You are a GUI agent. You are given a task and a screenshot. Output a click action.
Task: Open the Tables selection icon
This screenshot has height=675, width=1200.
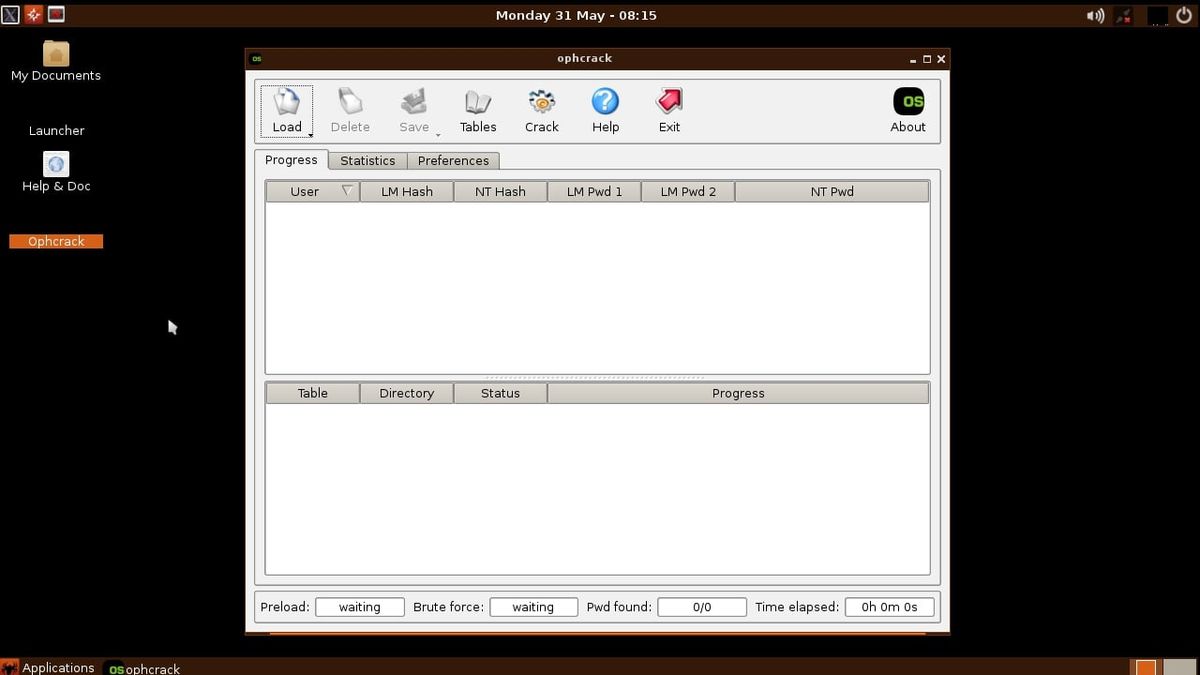click(478, 105)
